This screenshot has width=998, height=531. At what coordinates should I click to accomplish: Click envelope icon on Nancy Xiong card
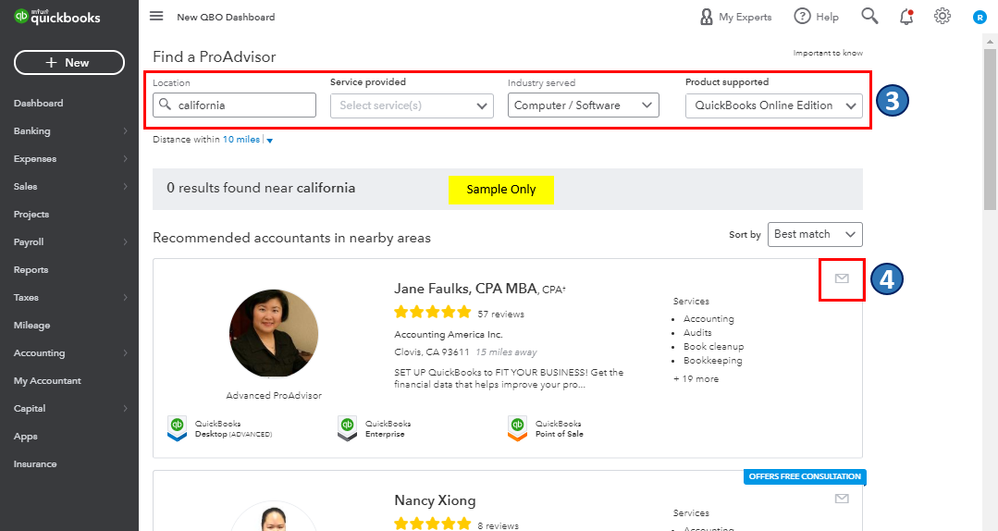(x=841, y=498)
